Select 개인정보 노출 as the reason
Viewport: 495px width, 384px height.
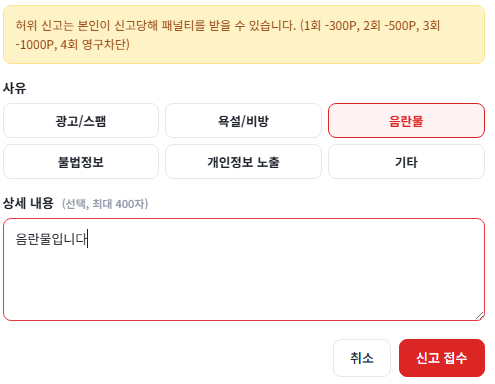point(243,162)
